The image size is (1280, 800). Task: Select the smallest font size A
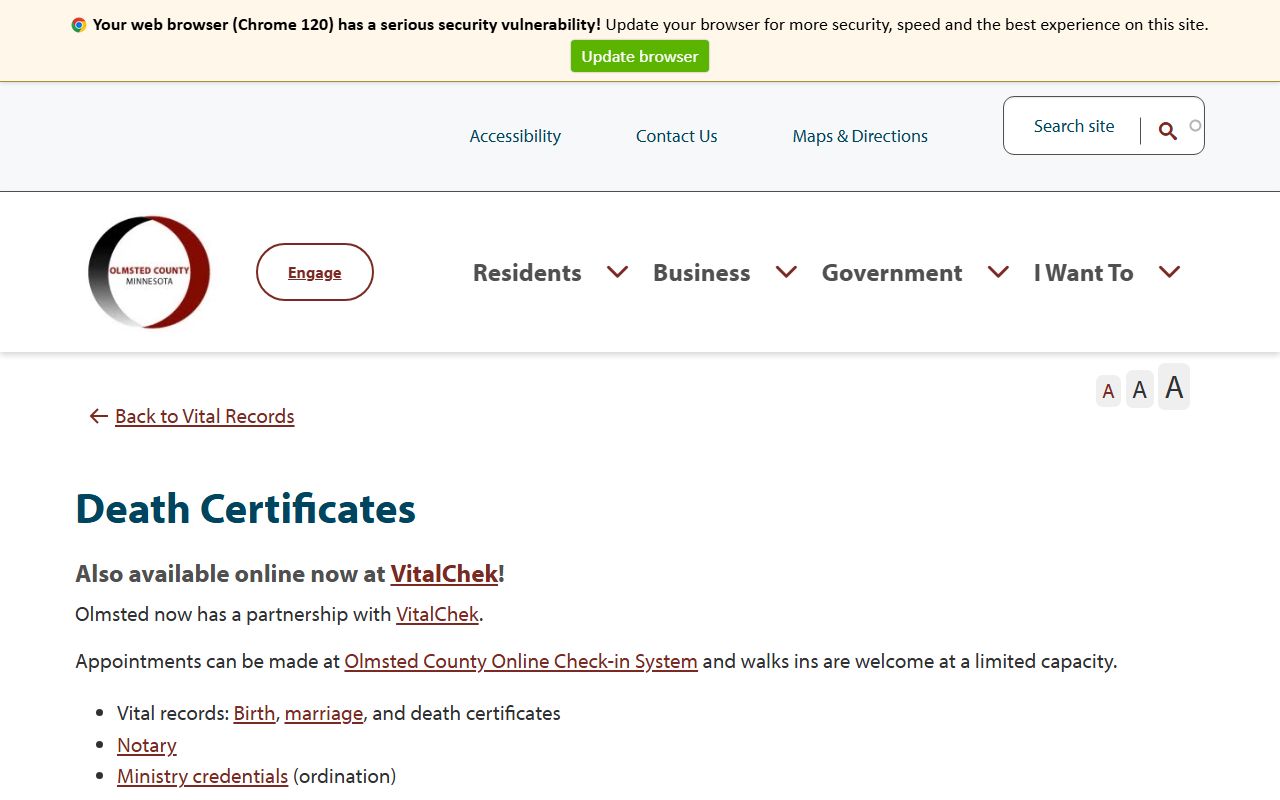pyautogui.click(x=1108, y=391)
